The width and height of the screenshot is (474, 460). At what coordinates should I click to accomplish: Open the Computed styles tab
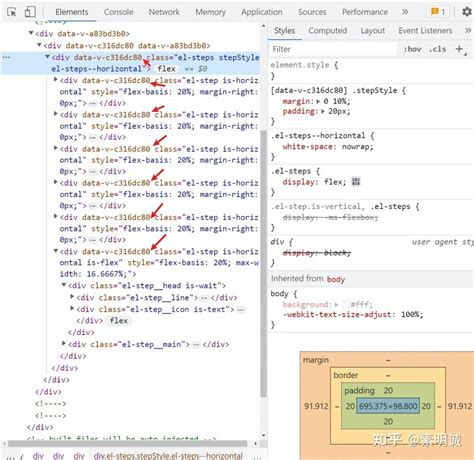(328, 31)
